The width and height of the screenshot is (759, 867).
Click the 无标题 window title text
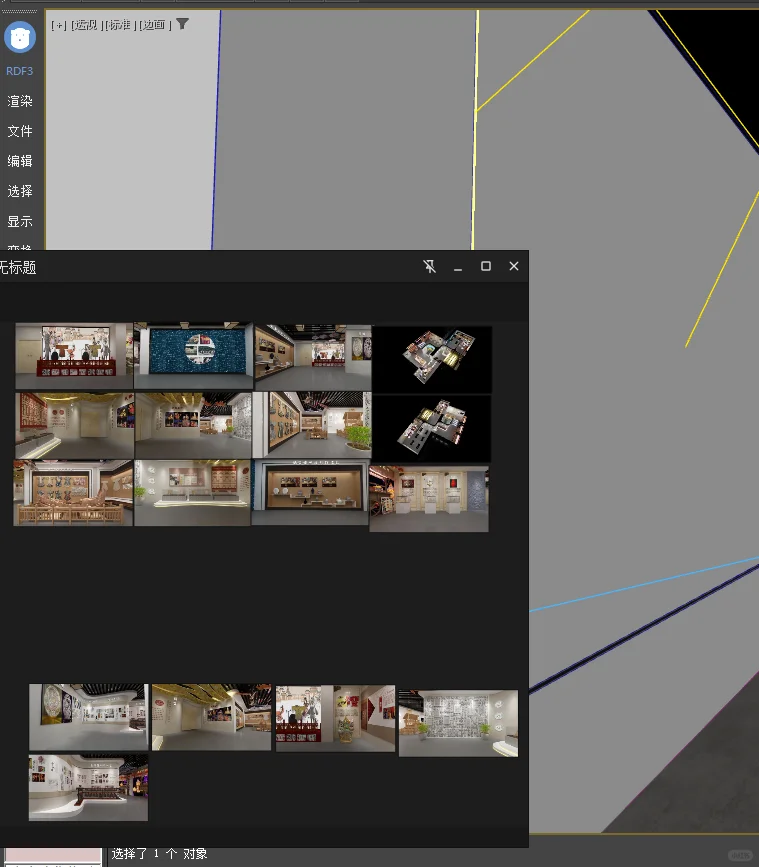pos(18,268)
